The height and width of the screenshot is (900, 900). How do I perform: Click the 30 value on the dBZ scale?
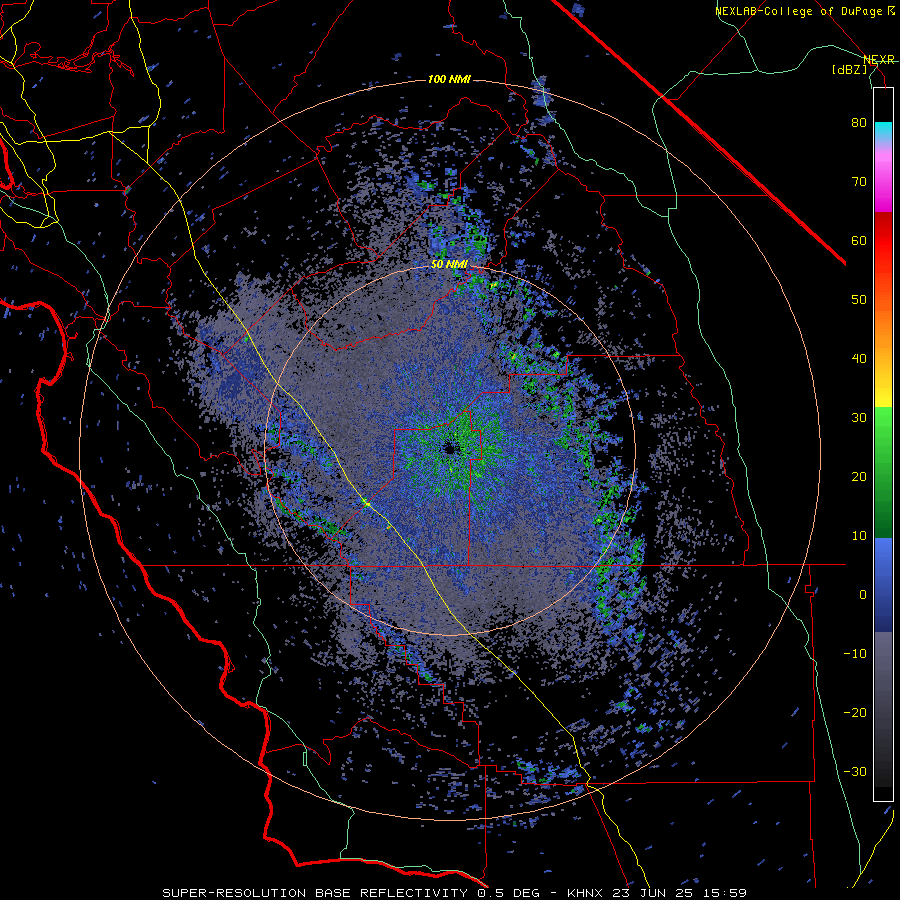[x=859, y=417]
